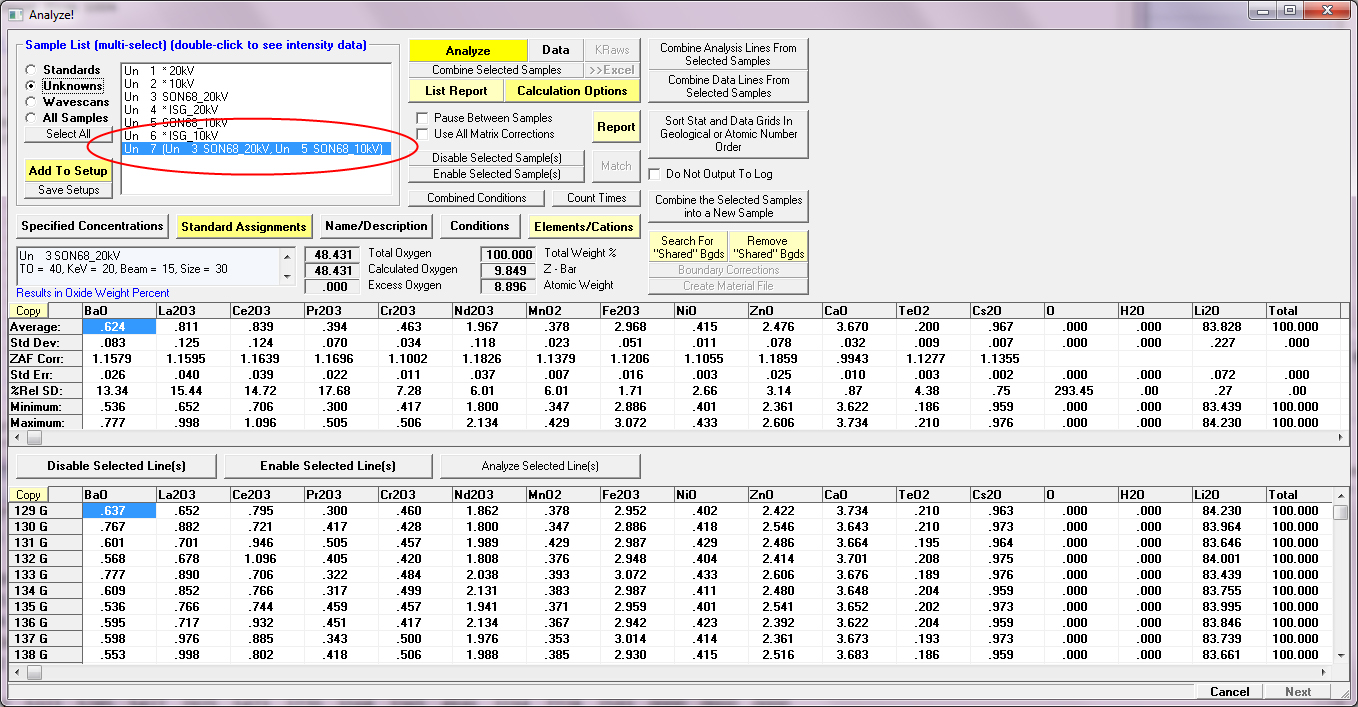Toggle Do Not Output To Log

click(654, 174)
